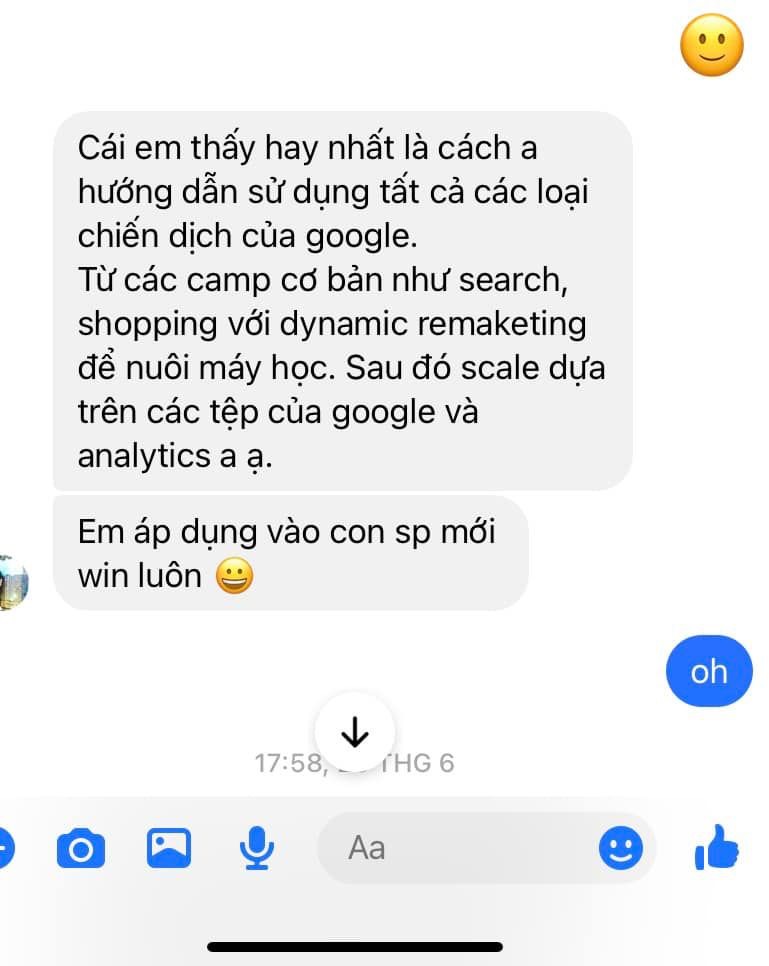Tap the blue "oh" sent message bubble

(709, 671)
